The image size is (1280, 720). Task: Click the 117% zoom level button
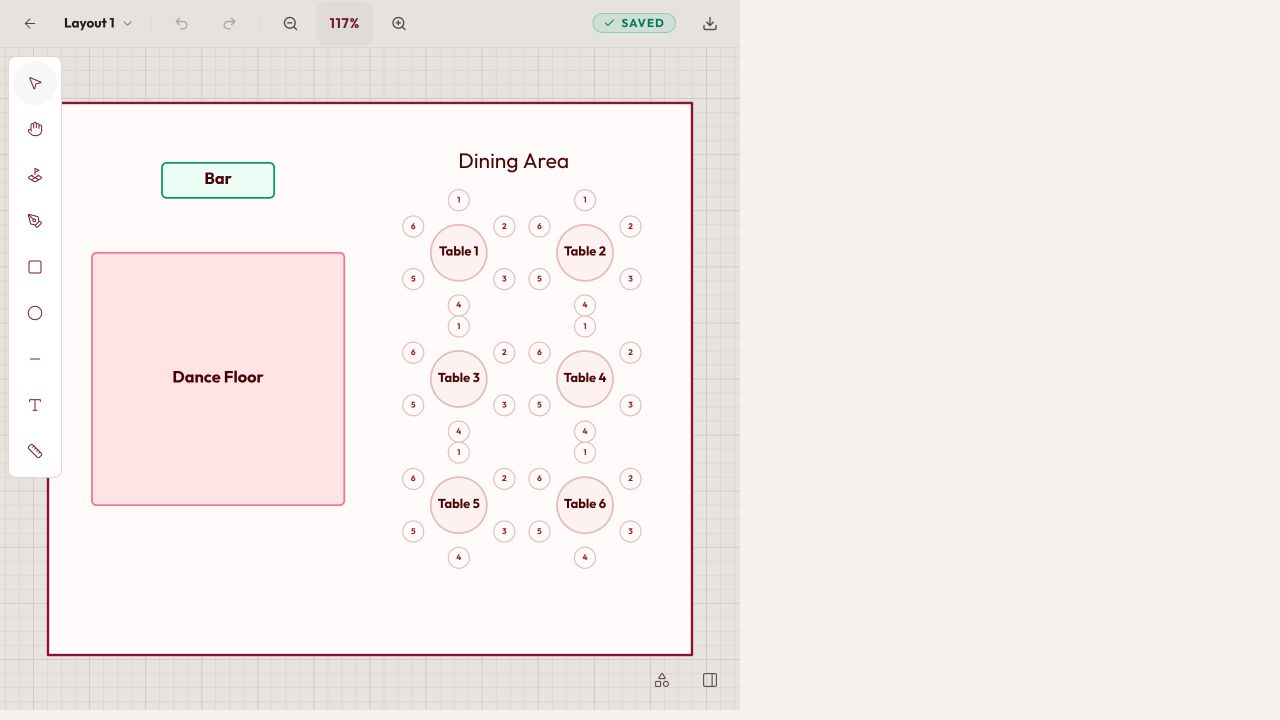(x=344, y=23)
